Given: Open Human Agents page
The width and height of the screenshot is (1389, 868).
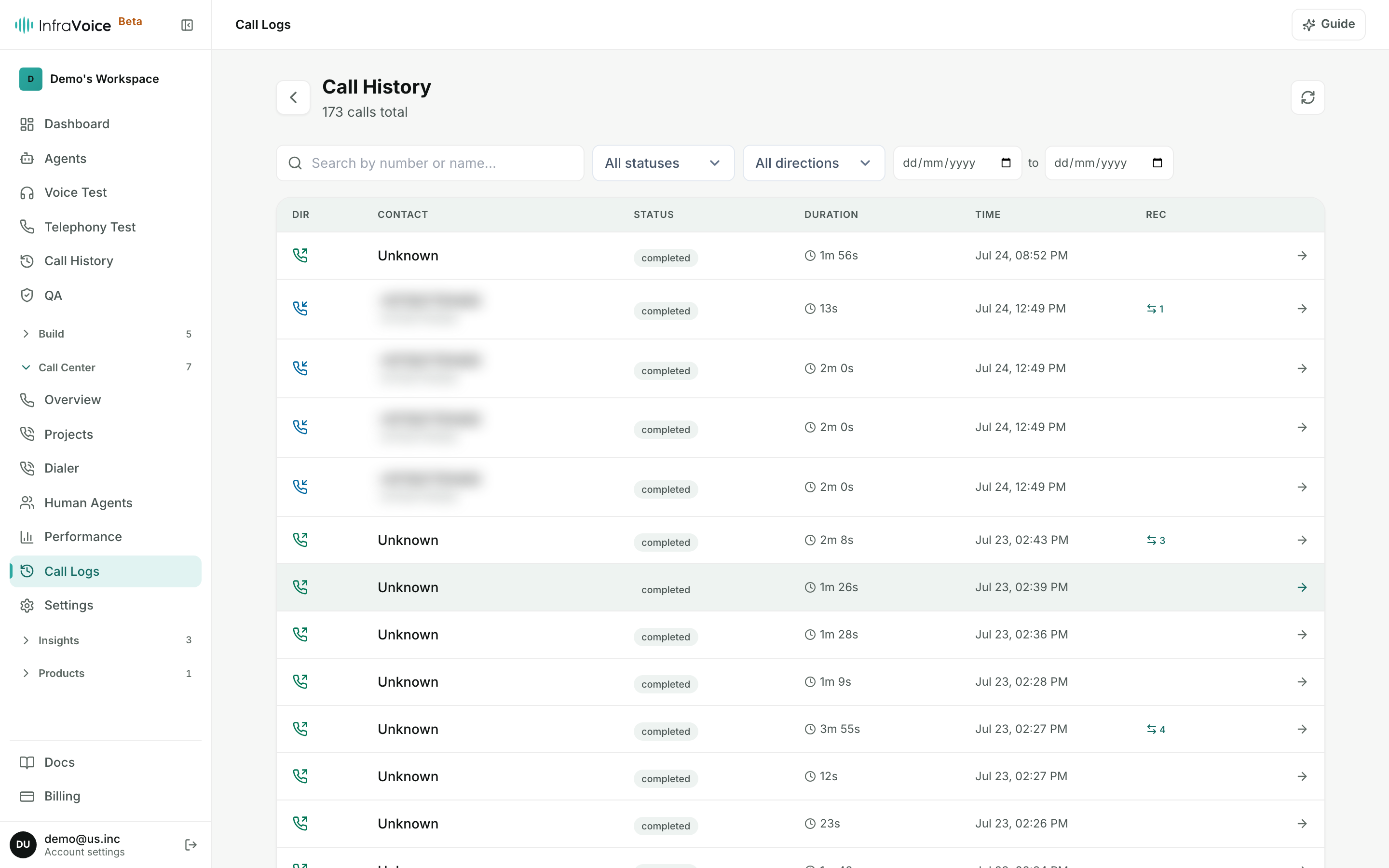Looking at the screenshot, I should click(x=106, y=503).
